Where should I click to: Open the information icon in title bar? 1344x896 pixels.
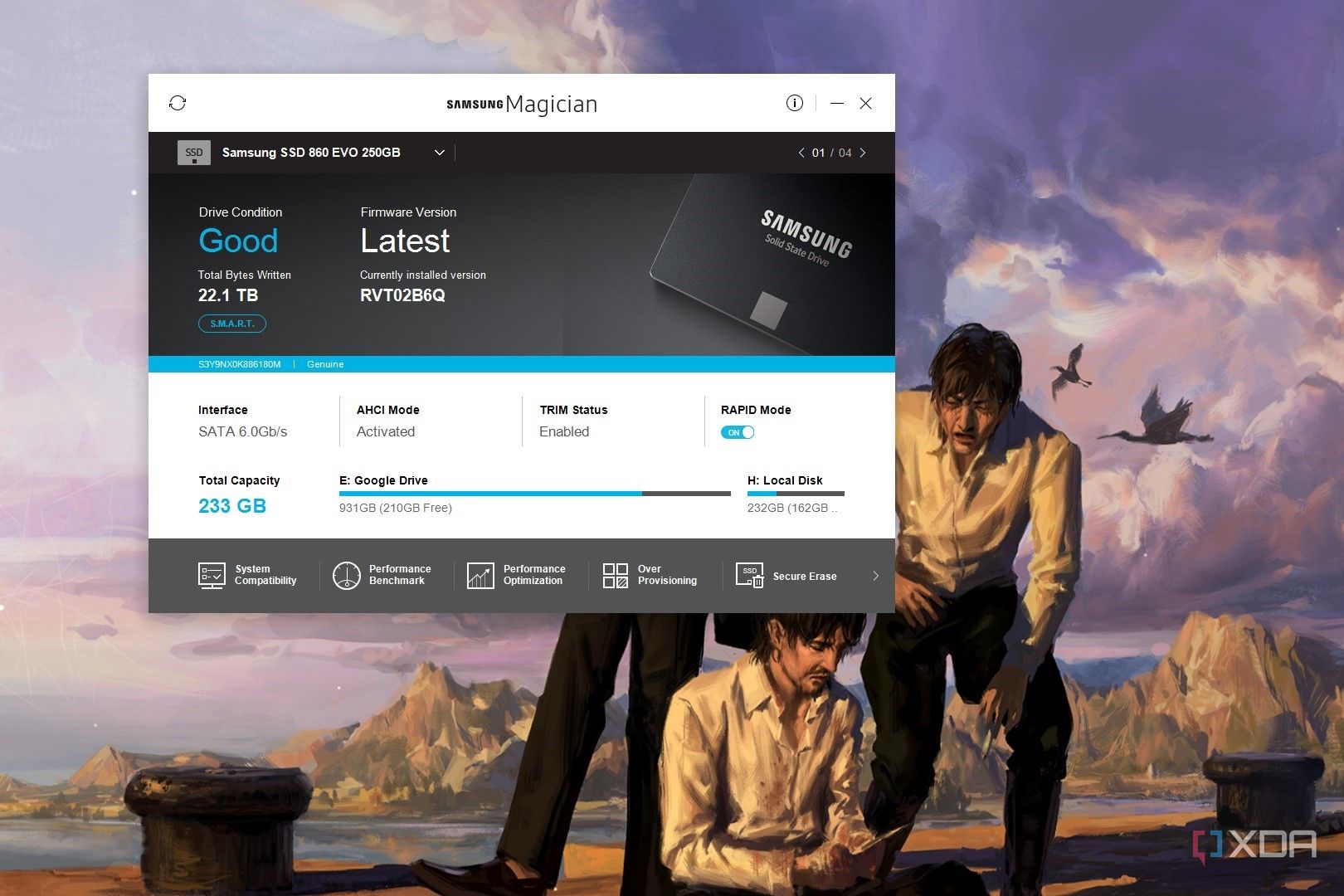[794, 103]
